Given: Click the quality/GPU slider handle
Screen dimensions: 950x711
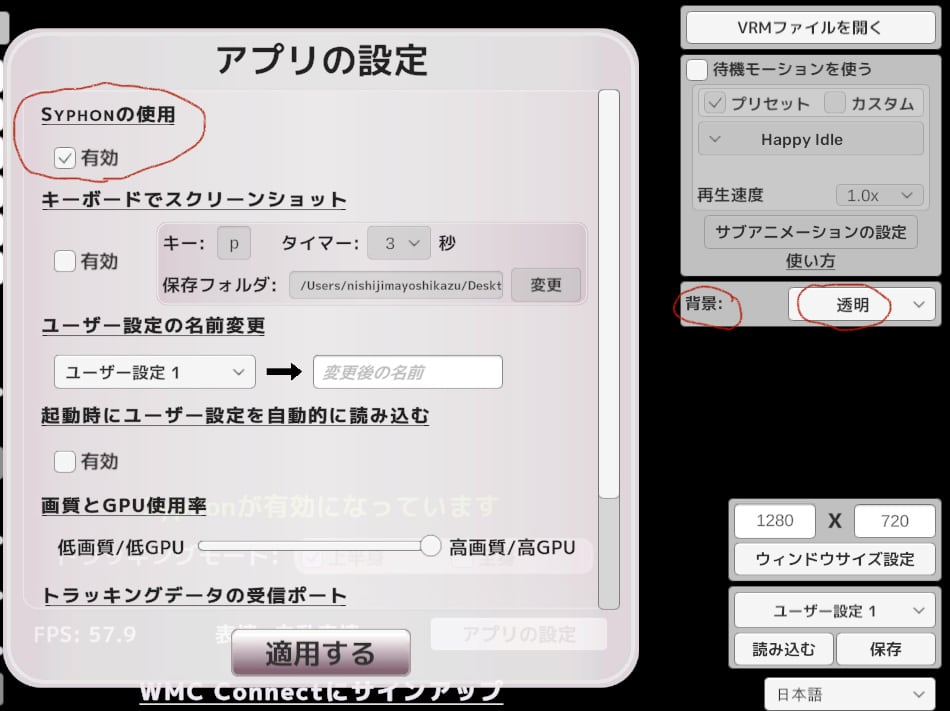Looking at the screenshot, I should 431,546.
